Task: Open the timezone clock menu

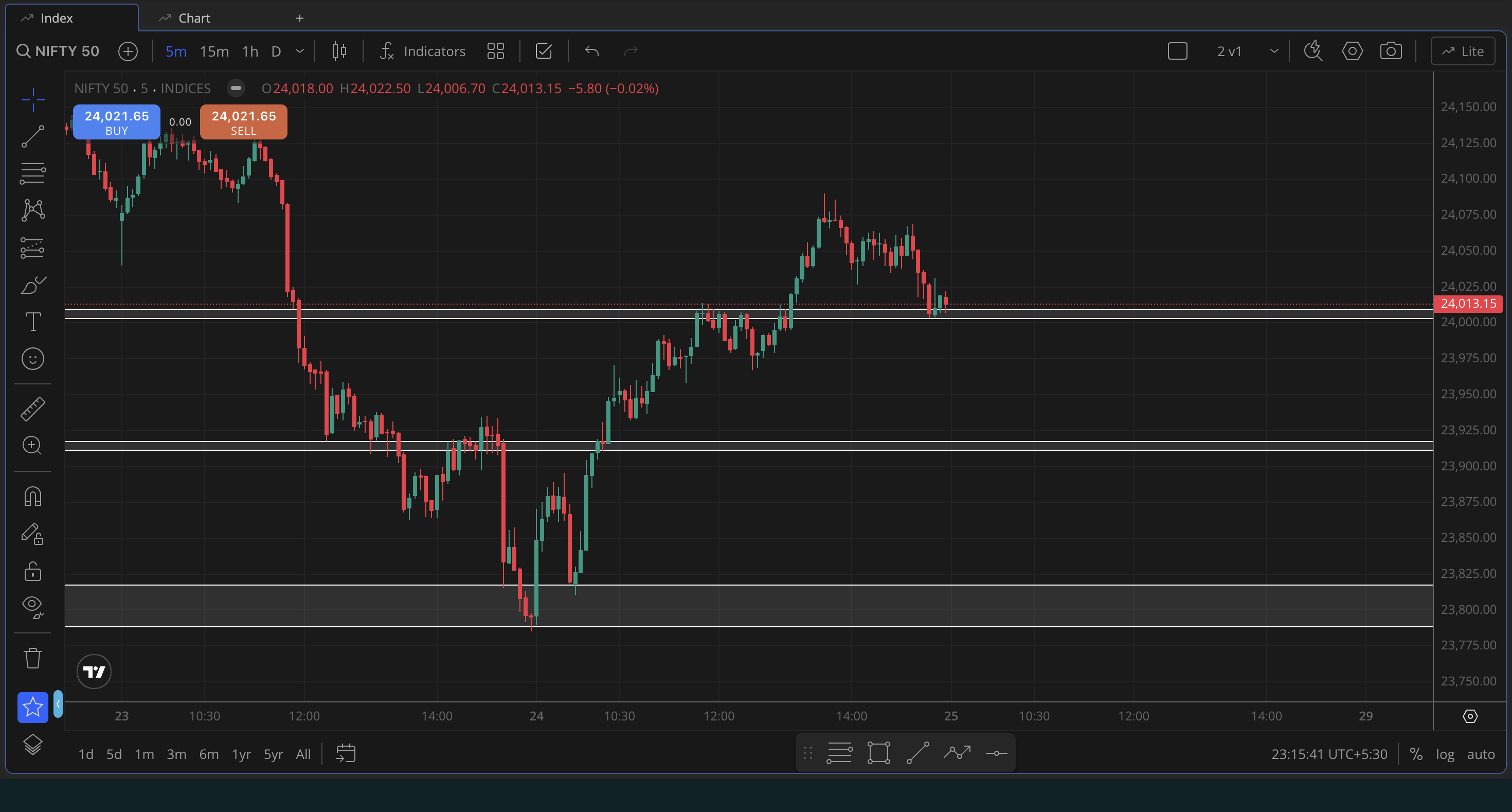Action: click(x=1329, y=754)
